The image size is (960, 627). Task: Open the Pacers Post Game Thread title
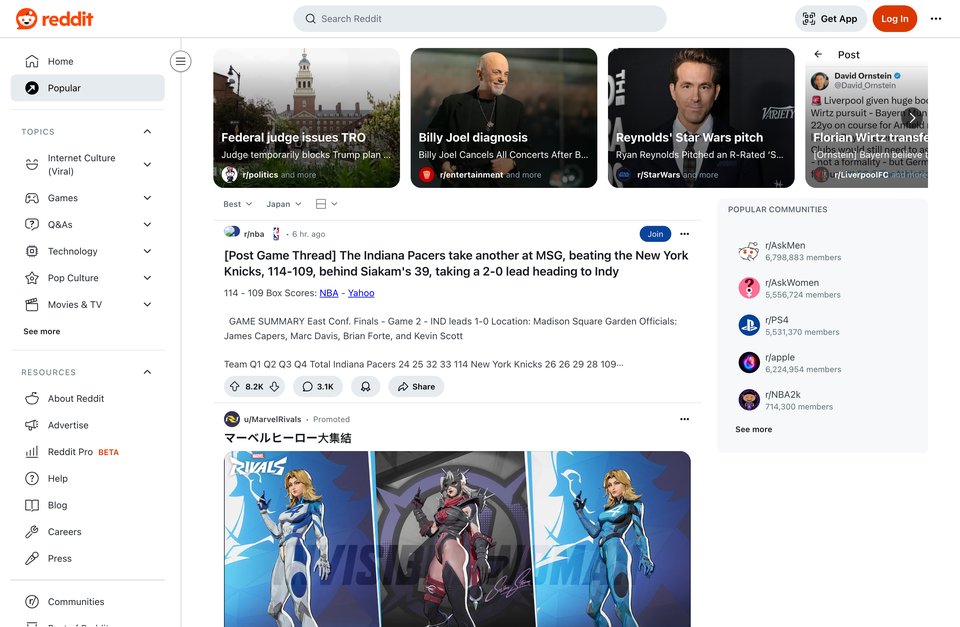pyautogui.click(x=456, y=263)
